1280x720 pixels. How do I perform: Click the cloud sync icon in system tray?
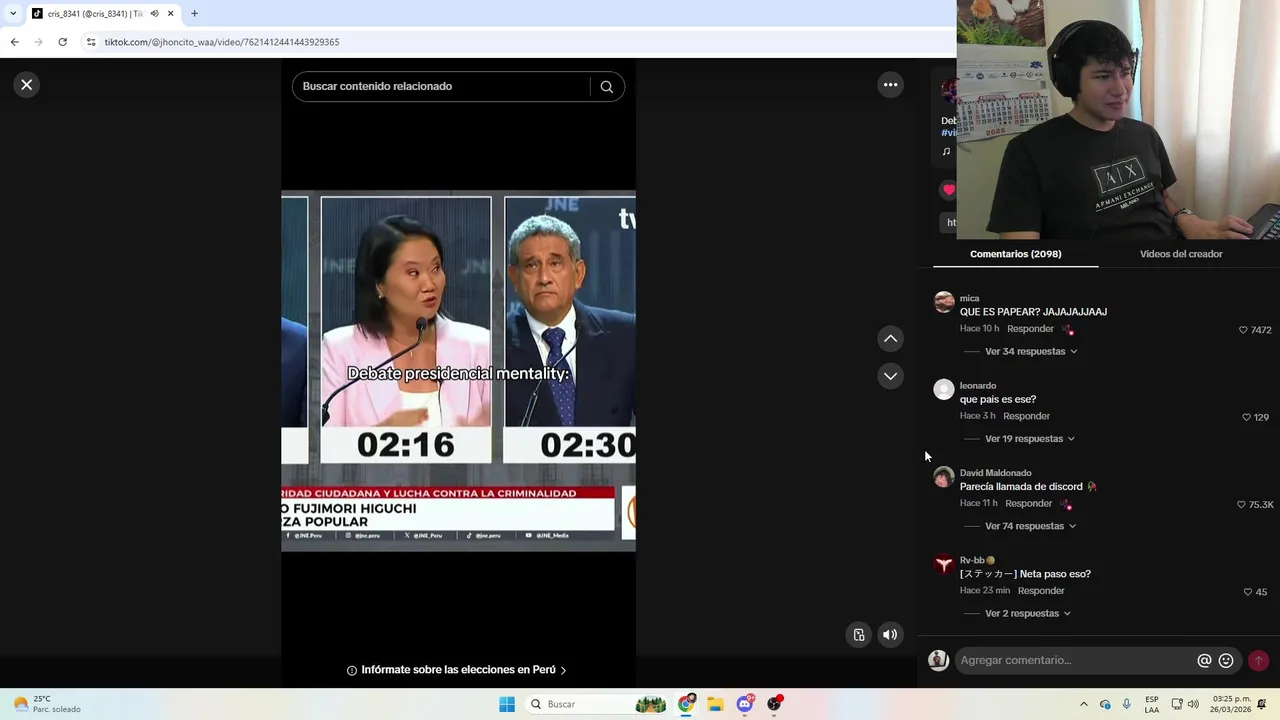point(1105,704)
